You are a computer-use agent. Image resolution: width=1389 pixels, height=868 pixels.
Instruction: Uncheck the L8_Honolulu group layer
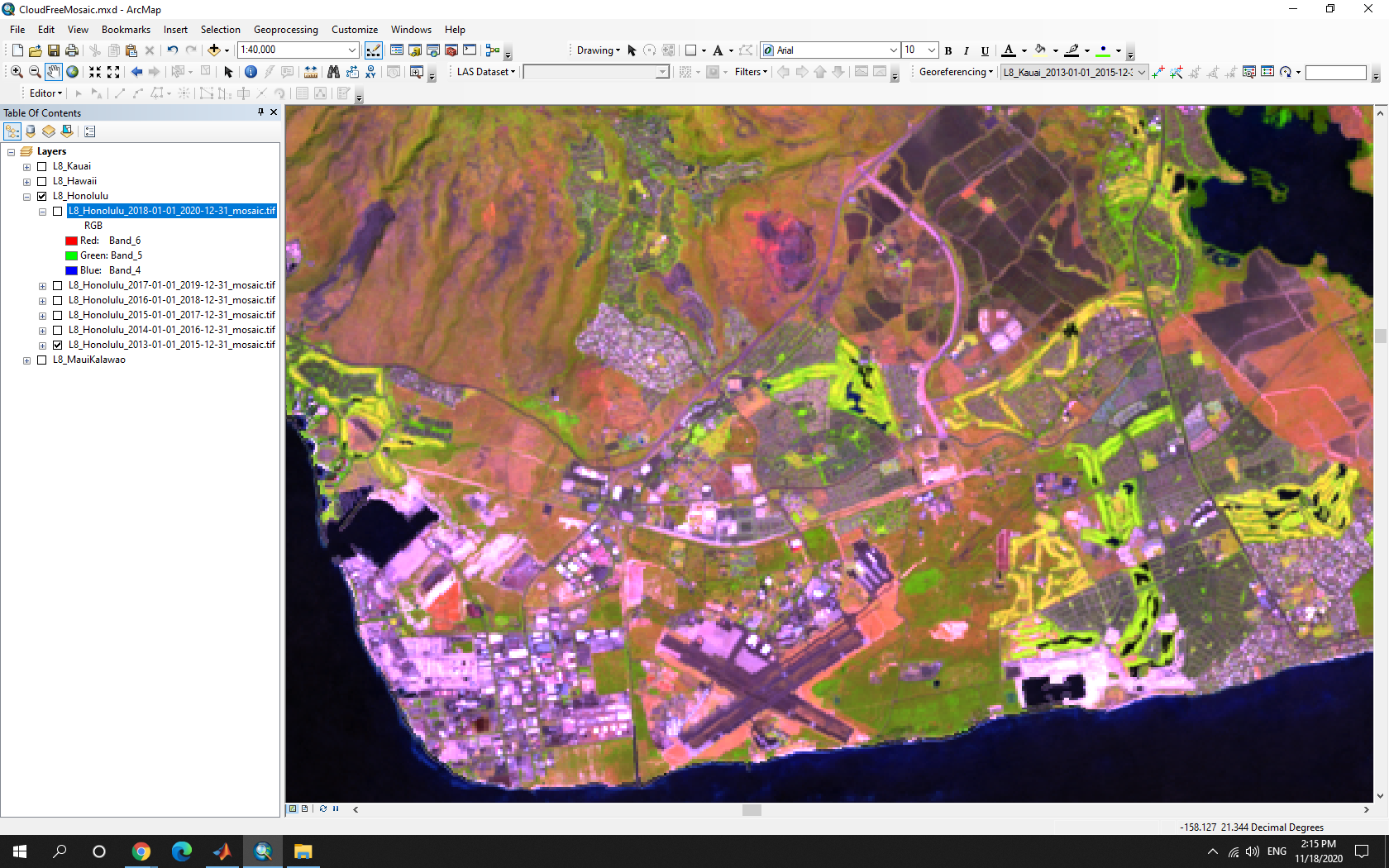coord(42,196)
